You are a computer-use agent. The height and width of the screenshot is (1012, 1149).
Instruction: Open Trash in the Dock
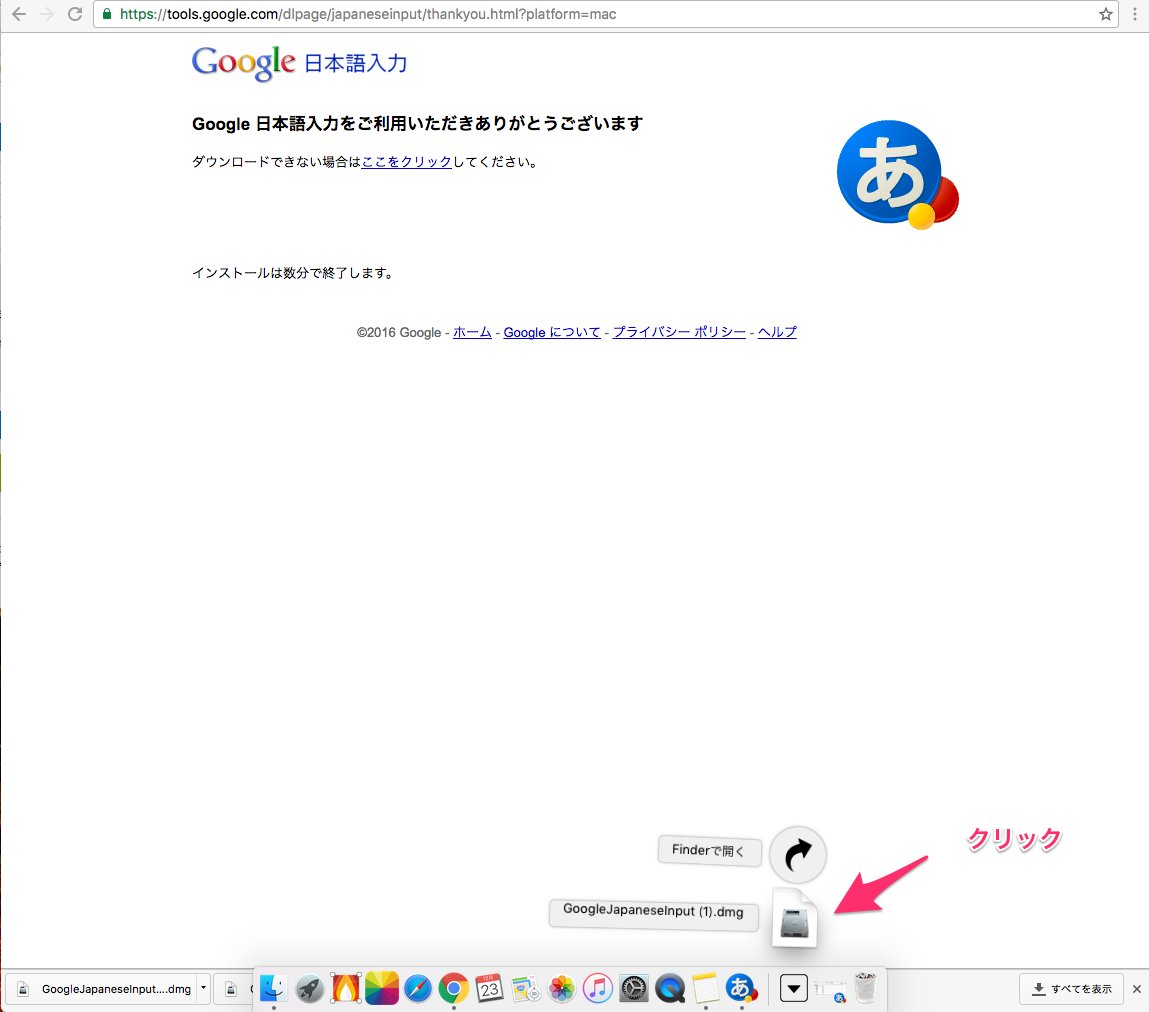[865, 988]
